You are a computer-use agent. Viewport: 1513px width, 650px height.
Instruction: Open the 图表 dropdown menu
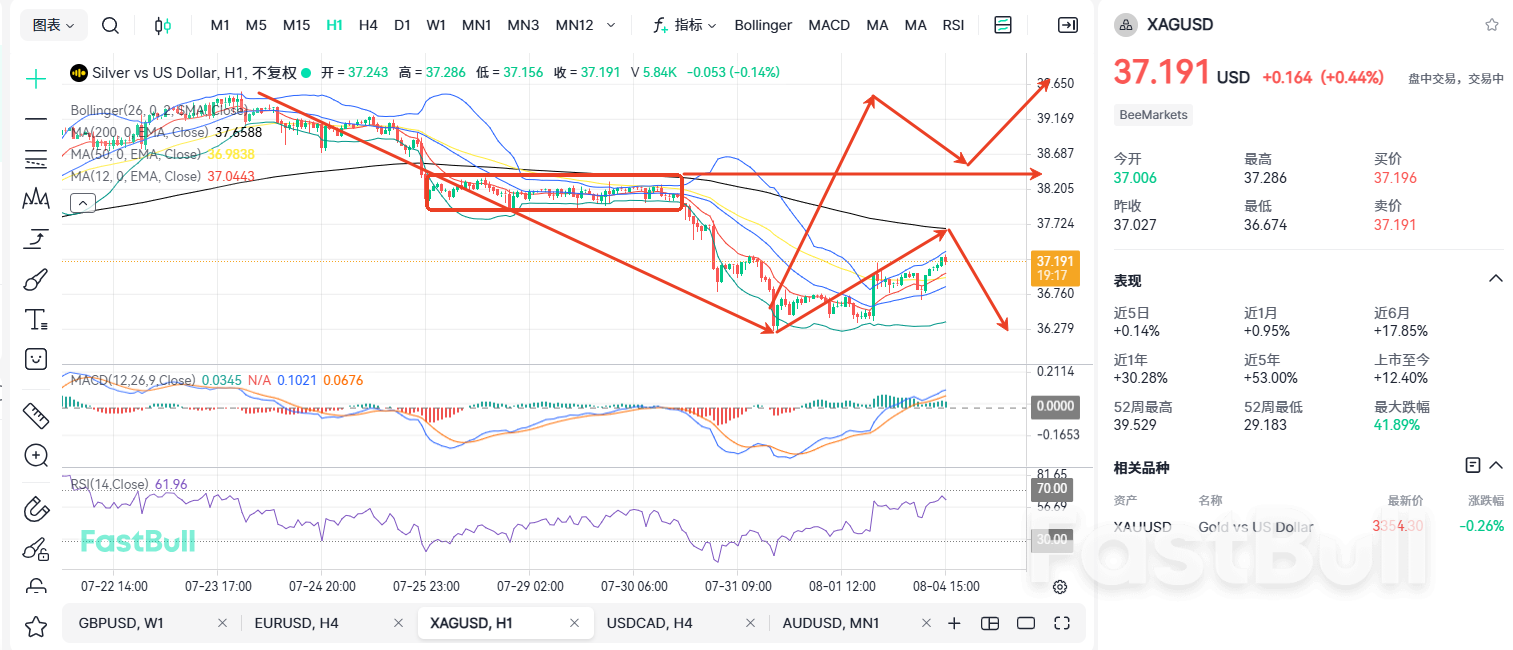click(x=53, y=25)
